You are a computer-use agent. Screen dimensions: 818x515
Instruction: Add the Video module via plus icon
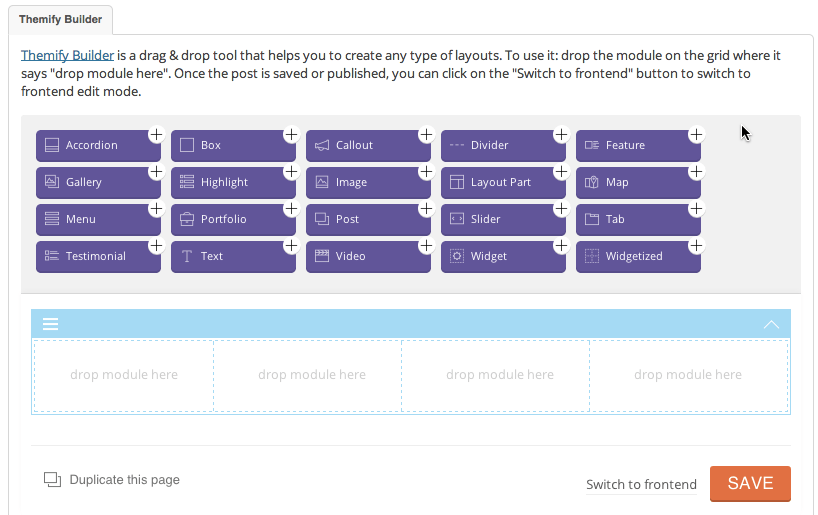[x=426, y=245]
